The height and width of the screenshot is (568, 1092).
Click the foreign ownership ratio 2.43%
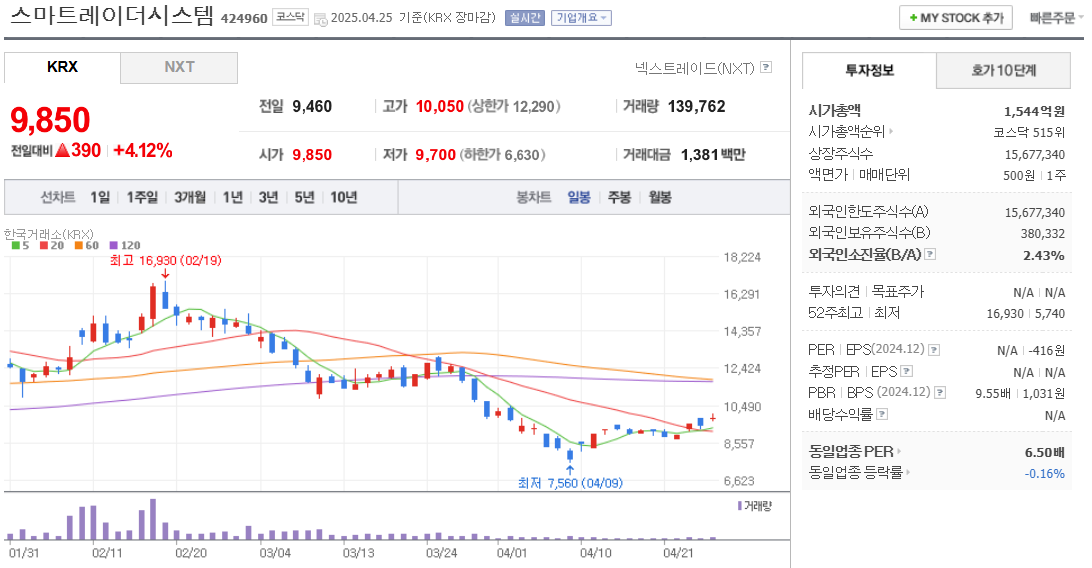pos(1044,255)
